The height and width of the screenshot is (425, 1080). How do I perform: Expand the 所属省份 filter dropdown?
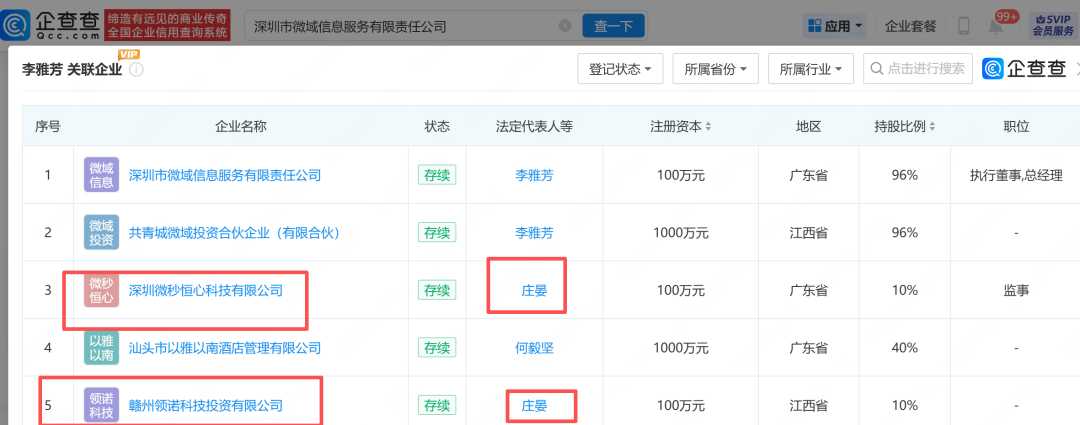tap(716, 69)
